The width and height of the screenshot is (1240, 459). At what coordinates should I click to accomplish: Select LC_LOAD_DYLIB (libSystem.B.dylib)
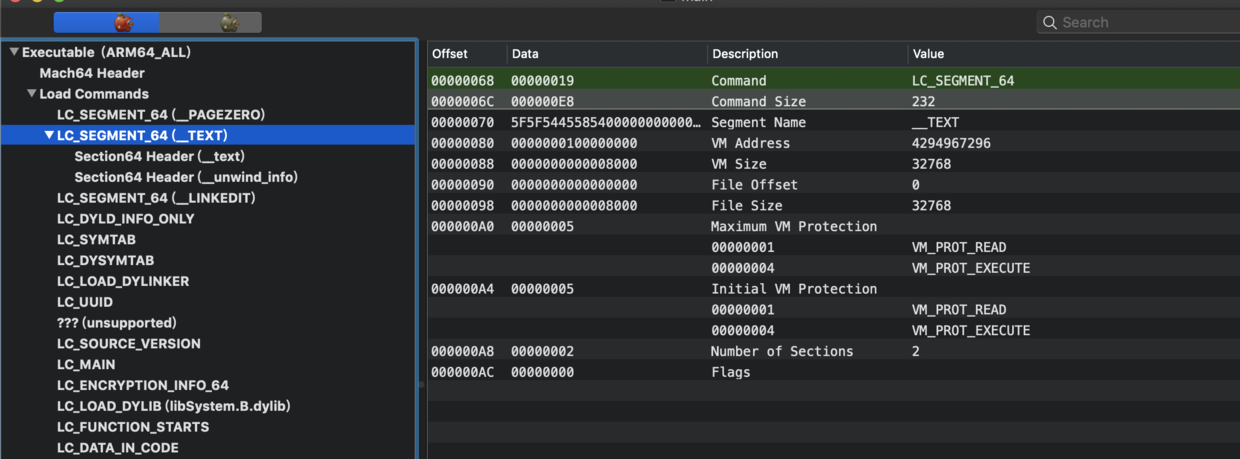(x=174, y=406)
